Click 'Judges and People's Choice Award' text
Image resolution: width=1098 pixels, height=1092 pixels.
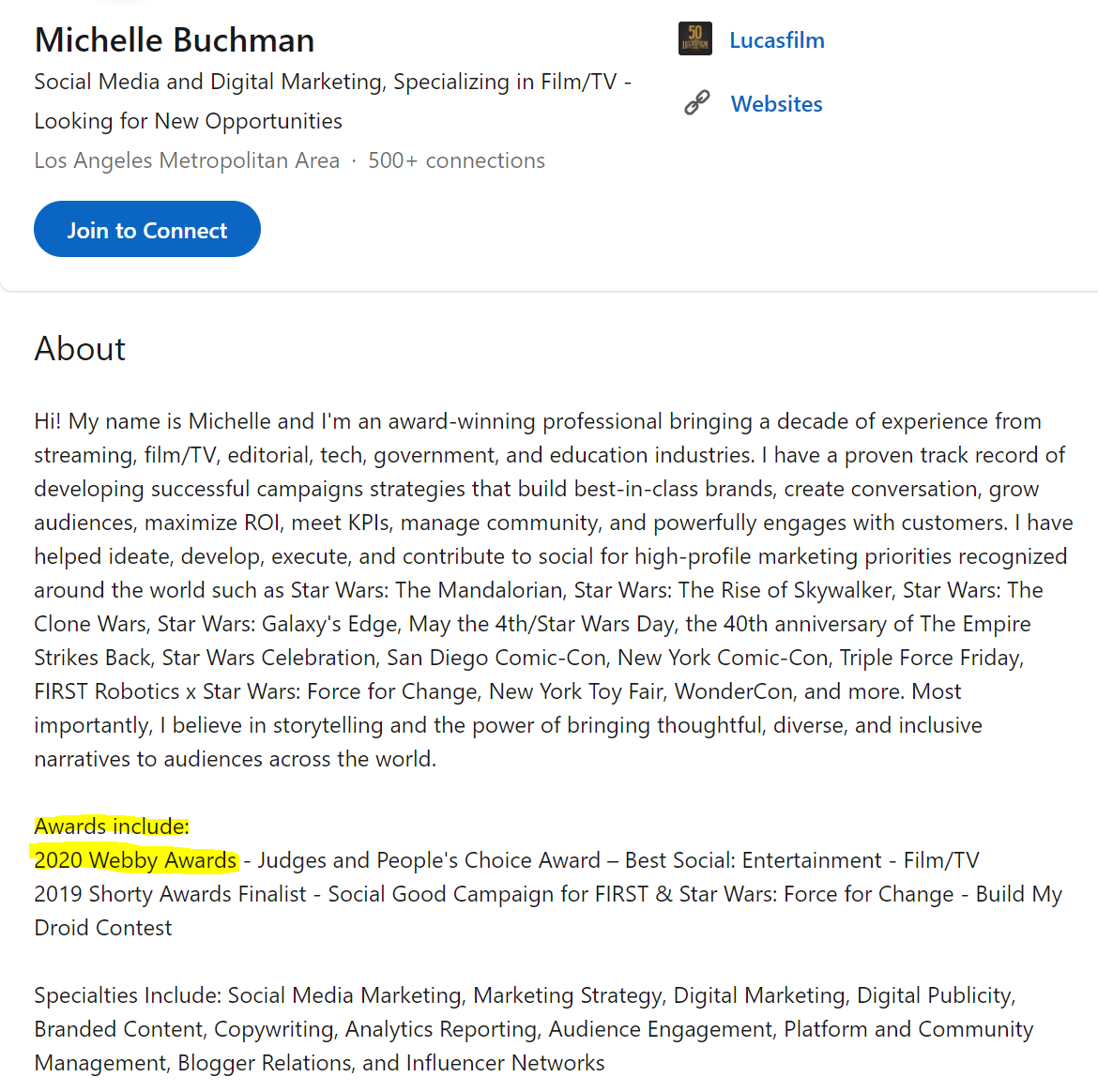click(429, 859)
